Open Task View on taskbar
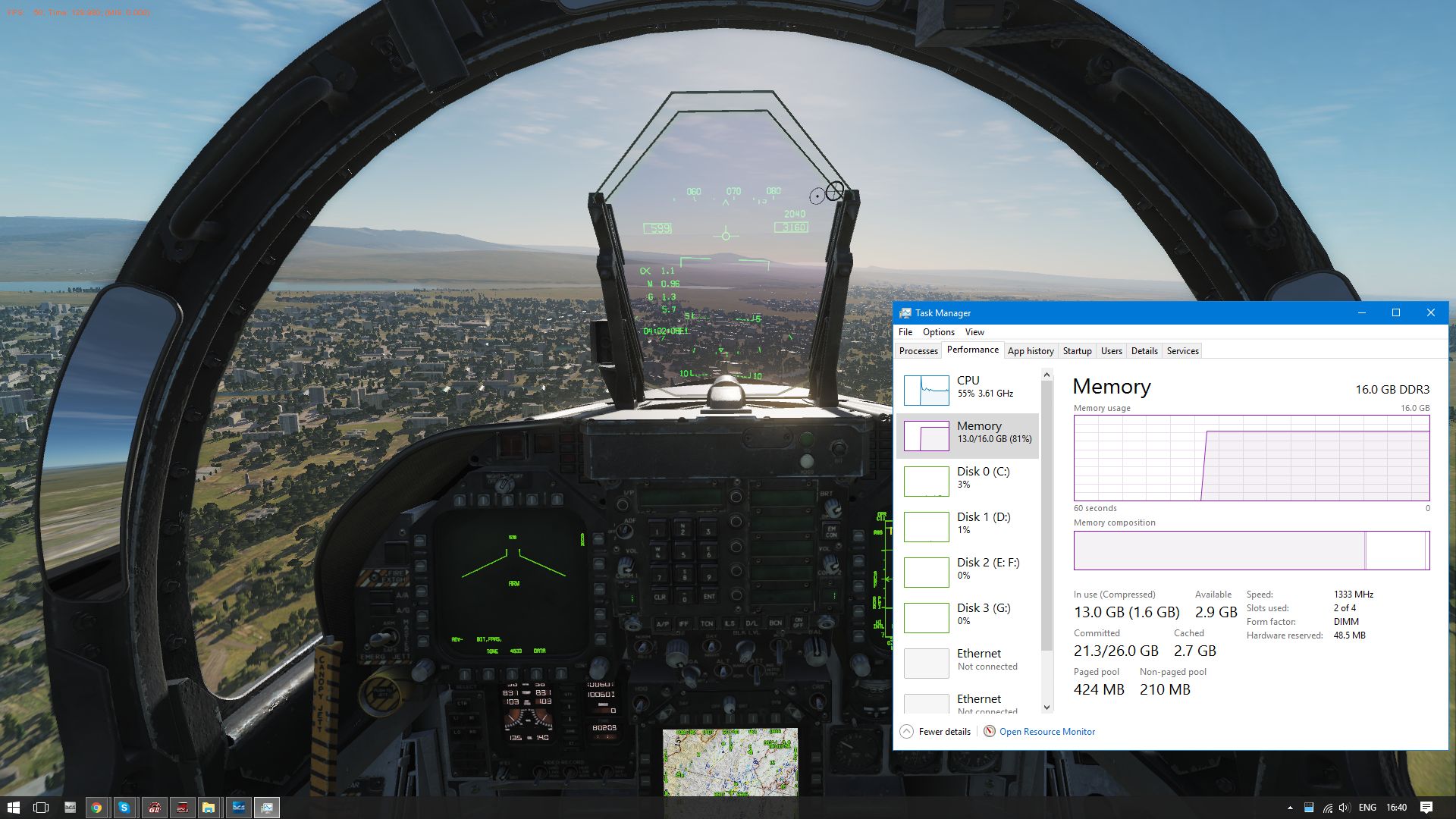Screen dimensions: 1456x819 41,808
